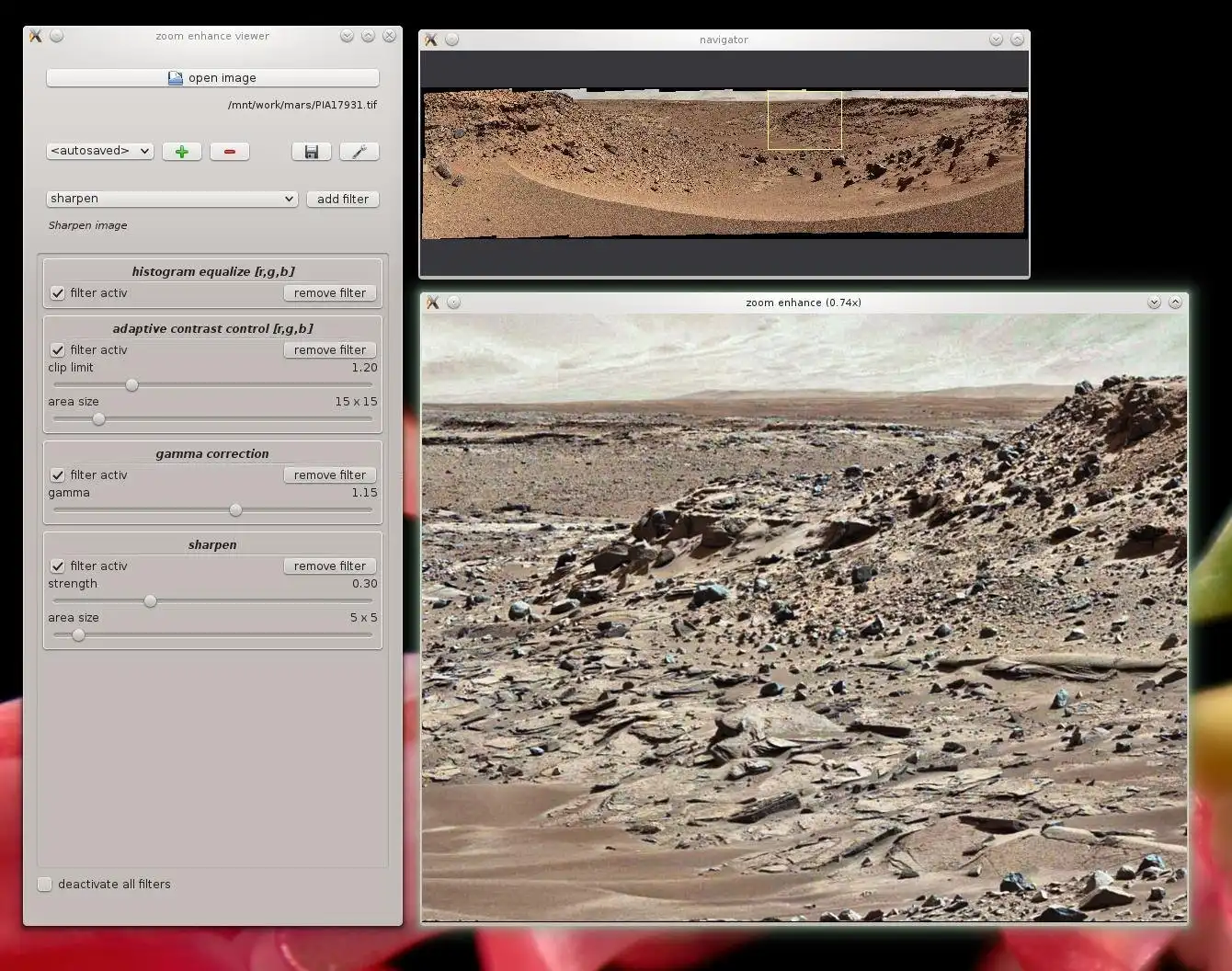Click the clip limit slider handle

(x=131, y=385)
